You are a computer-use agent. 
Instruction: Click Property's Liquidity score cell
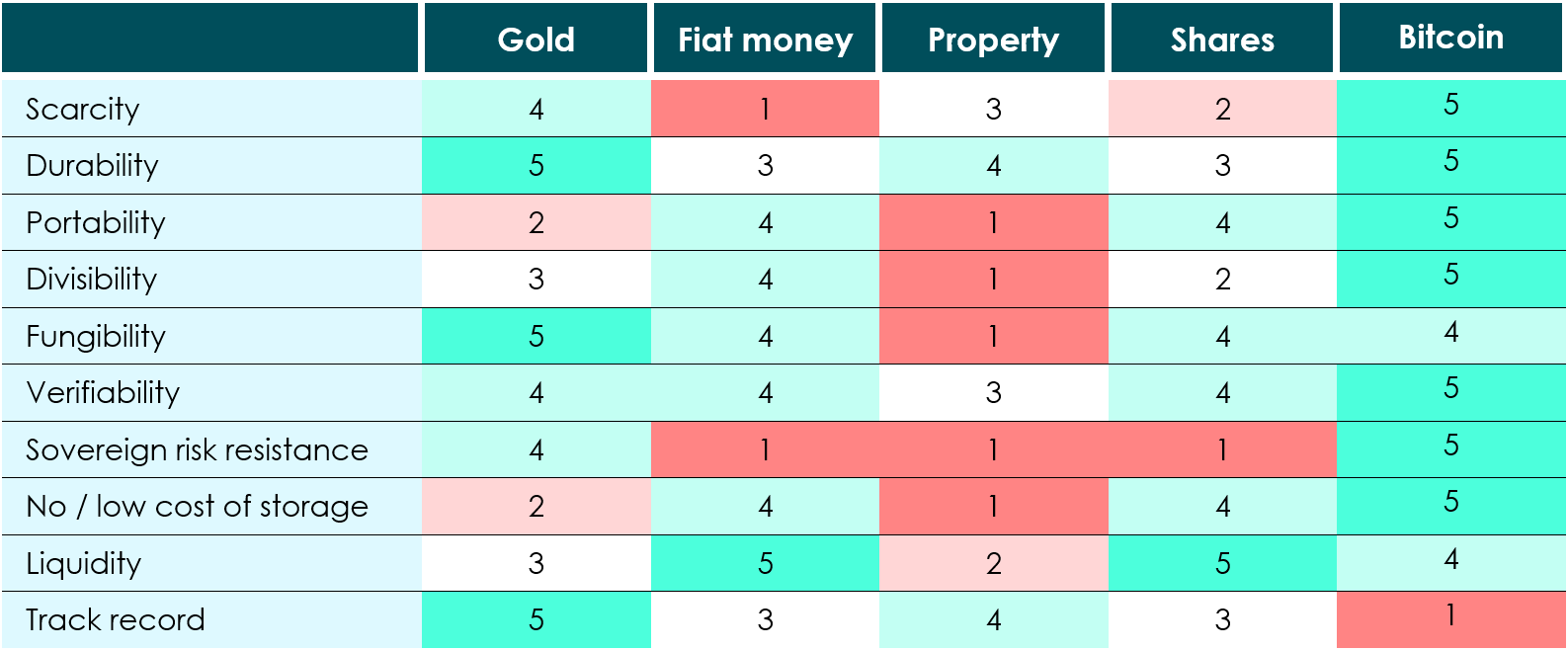(x=993, y=563)
